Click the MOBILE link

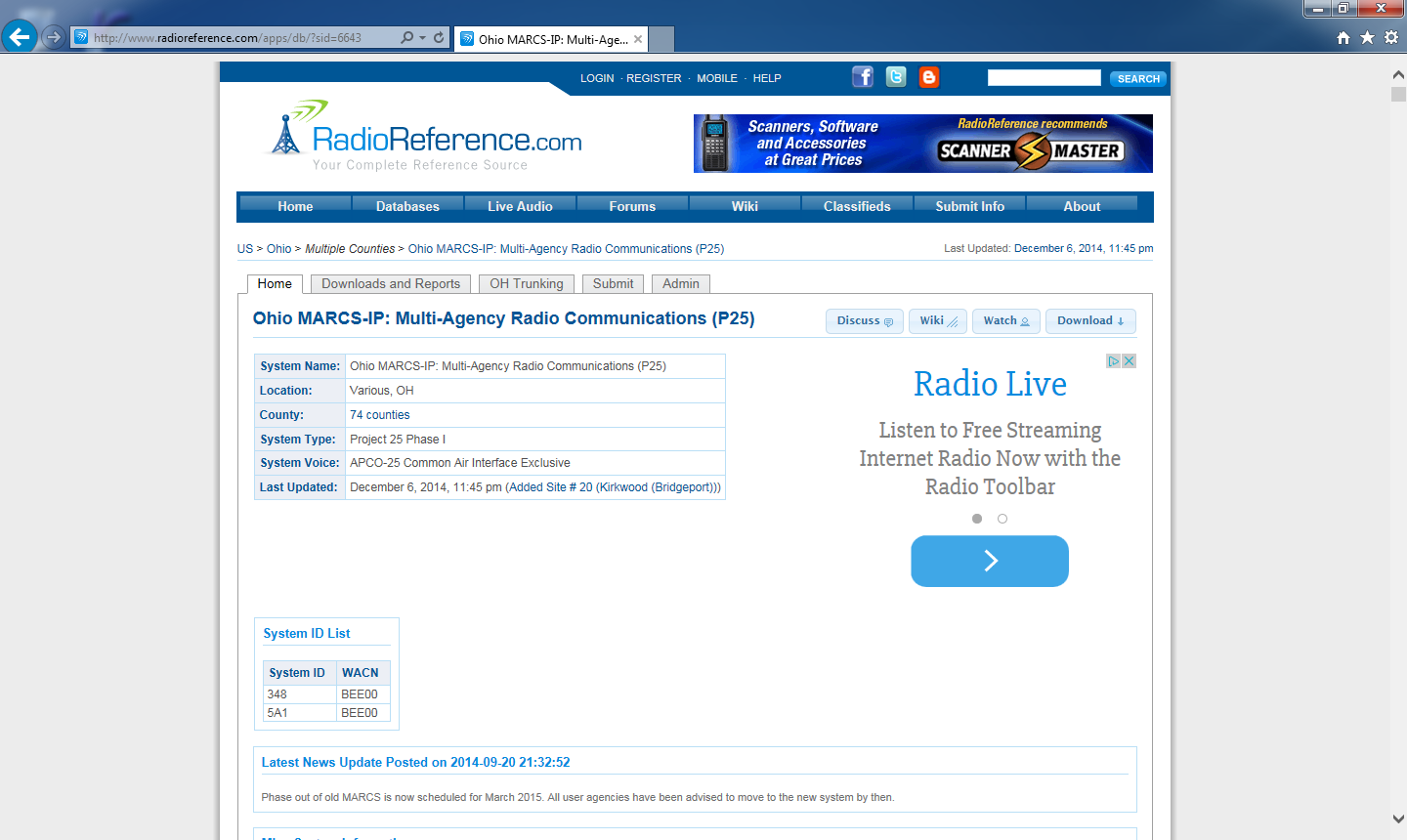(x=717, y=78)
